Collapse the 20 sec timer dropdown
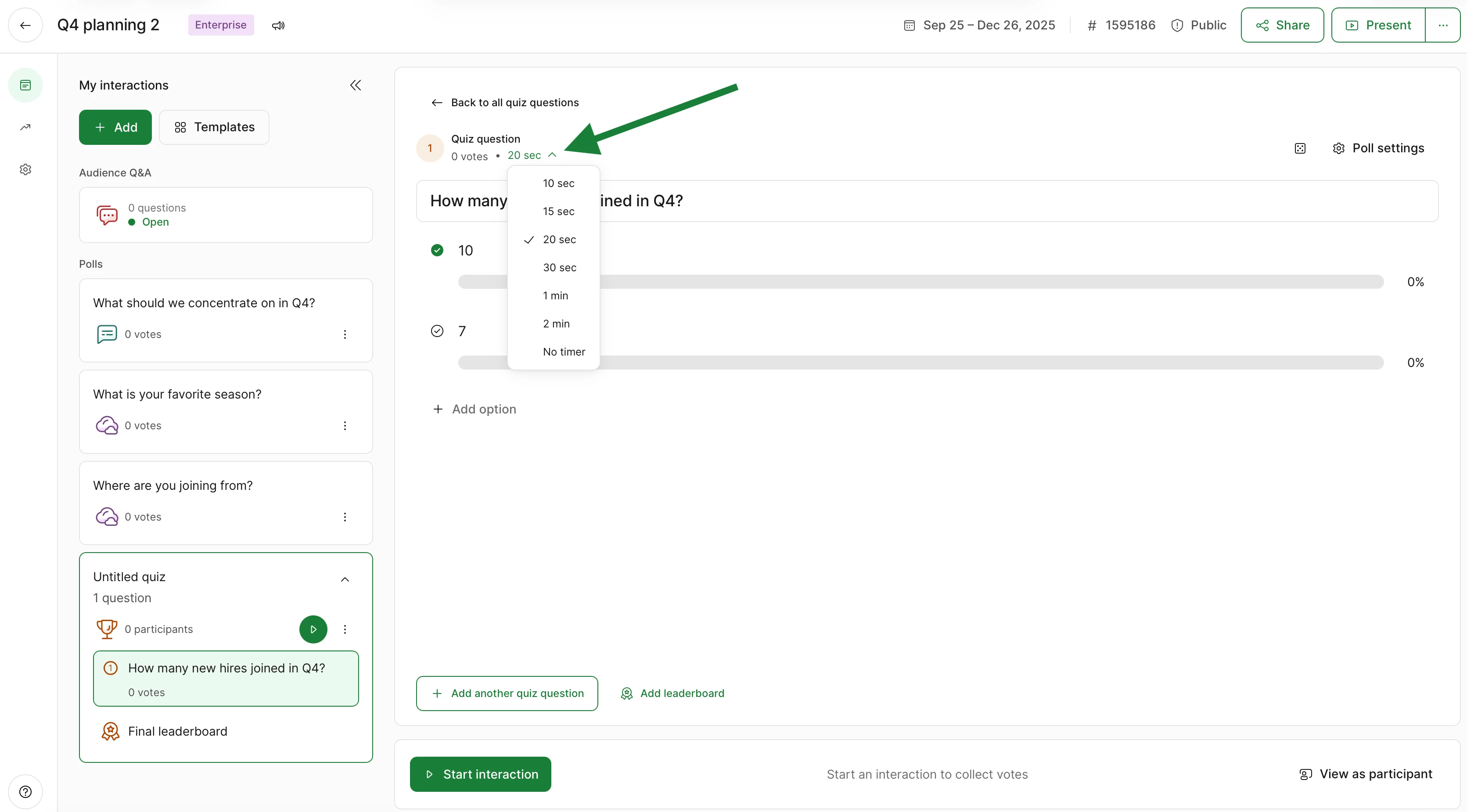Screen dimensions: 1467x812 531,155
